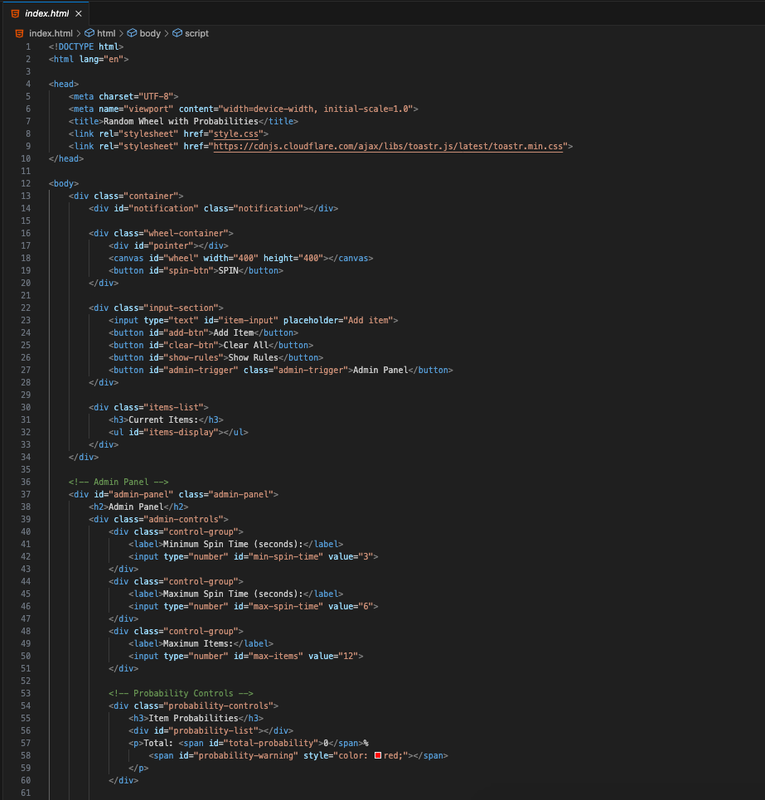The width and height of the screenshot is (765, 800).
Task: Click class="input-section" on line 22
Action: [166, 308]
